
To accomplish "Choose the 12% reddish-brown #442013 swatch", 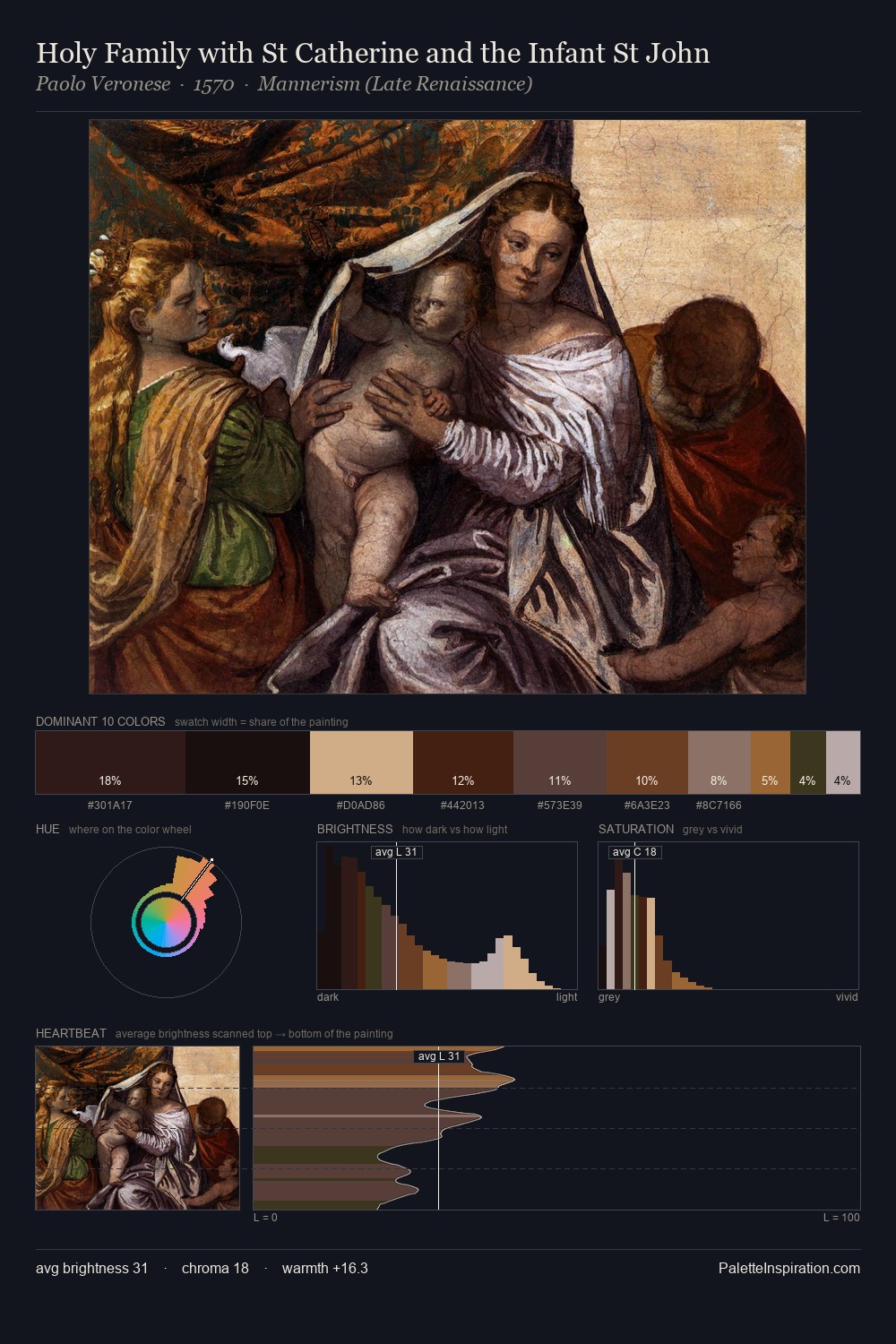I will tap(463, 762).
